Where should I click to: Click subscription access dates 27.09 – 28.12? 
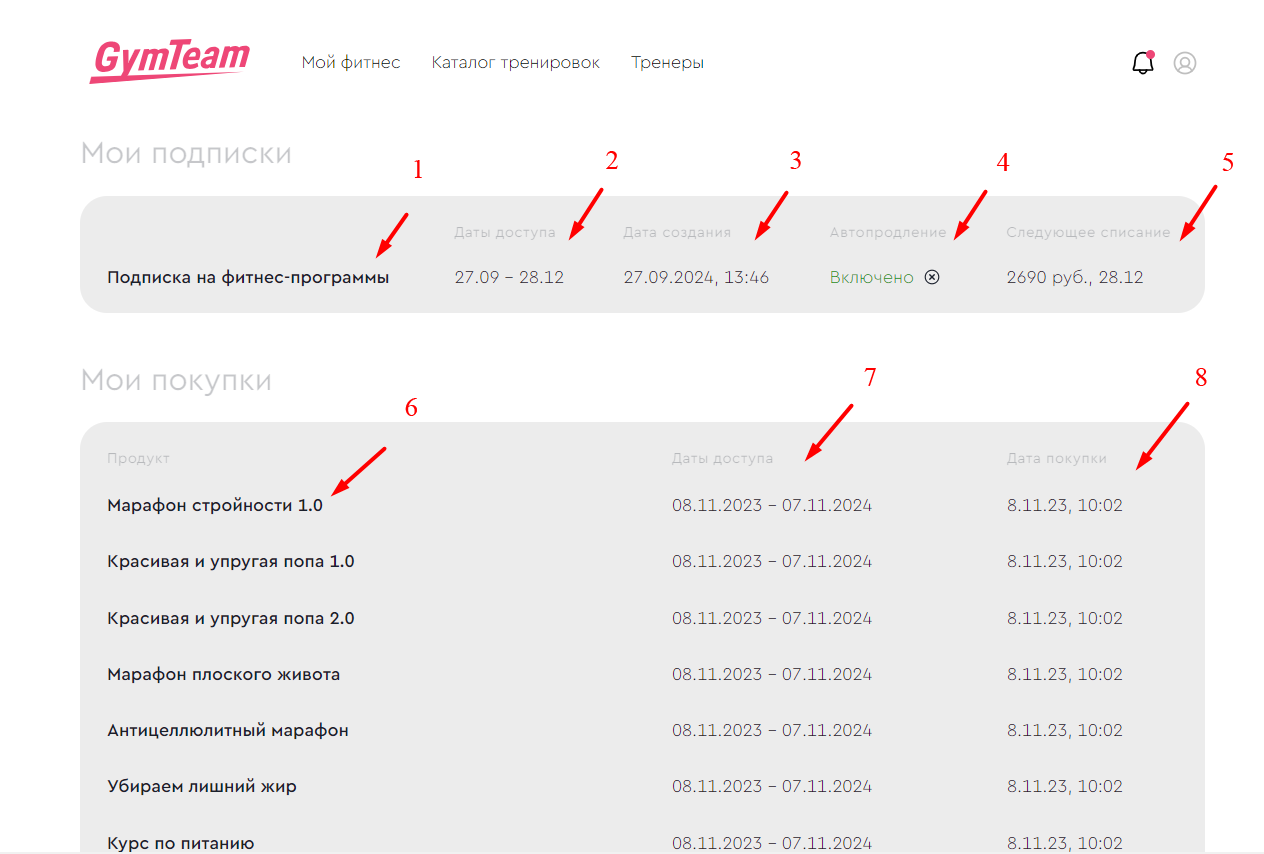[509, 277]
